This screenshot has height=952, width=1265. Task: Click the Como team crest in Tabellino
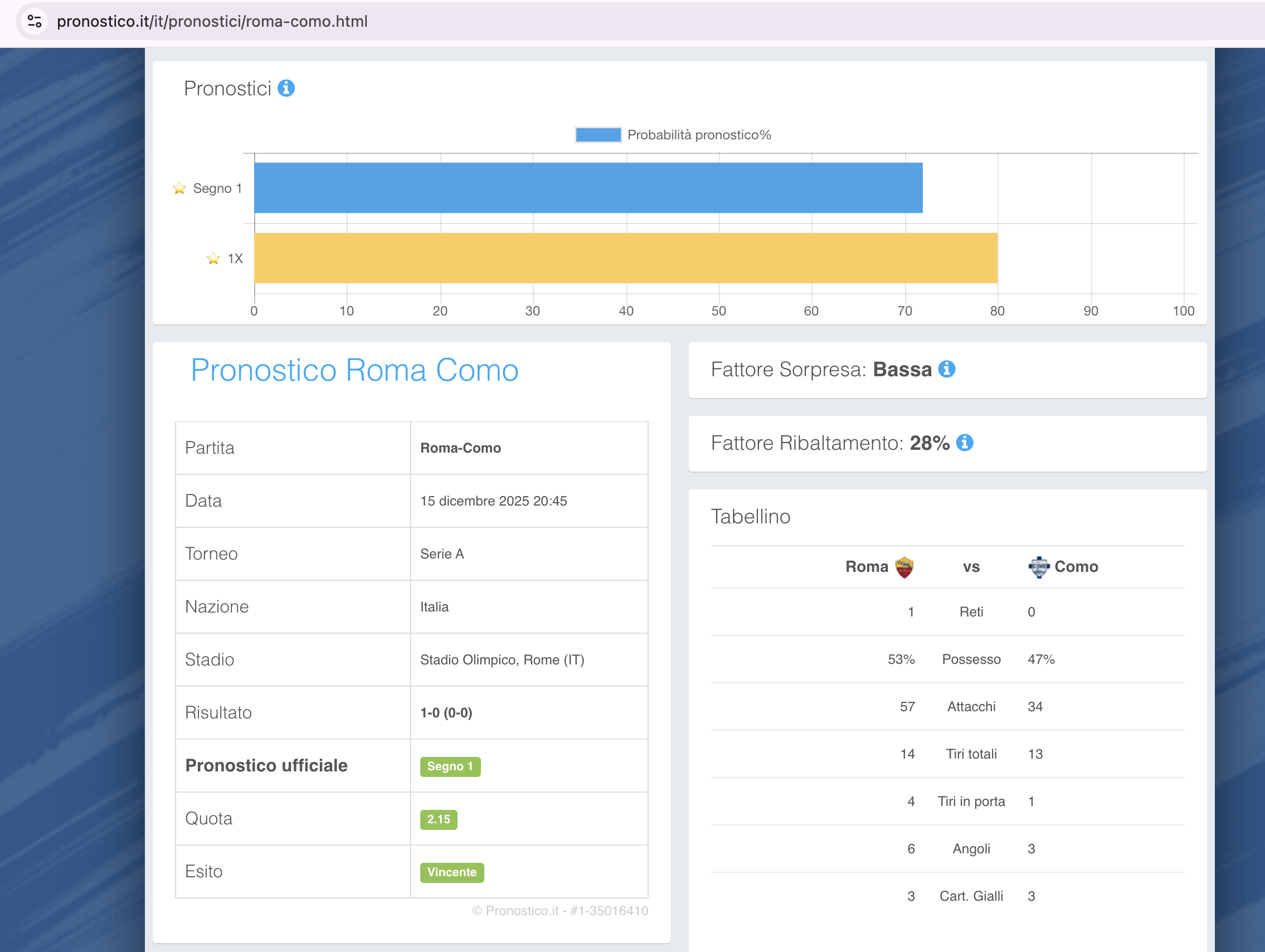coord(1038,567)
